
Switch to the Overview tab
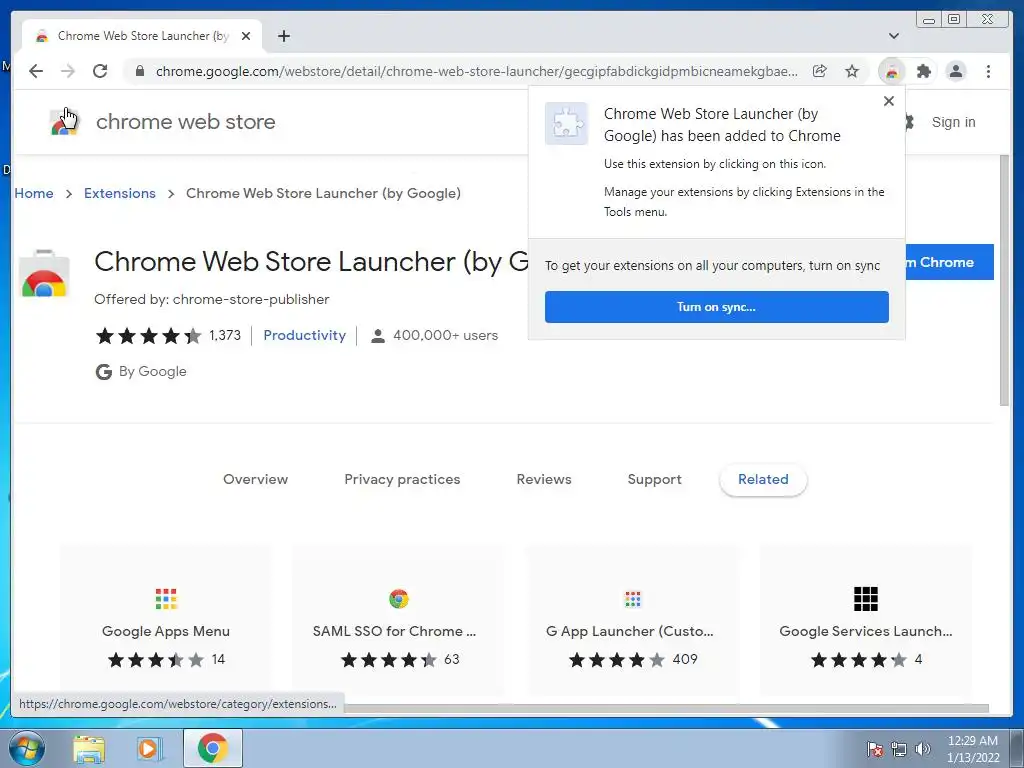(x=255, y=479)
